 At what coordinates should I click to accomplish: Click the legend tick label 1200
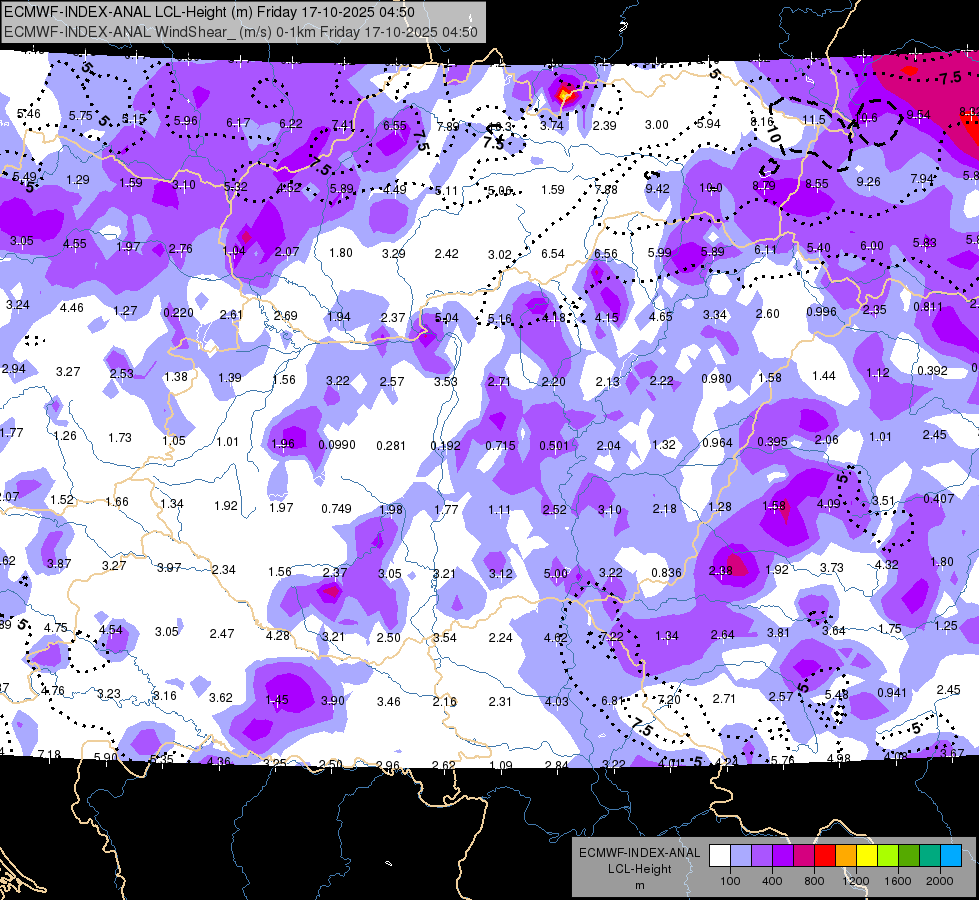(x=856, y=881)
